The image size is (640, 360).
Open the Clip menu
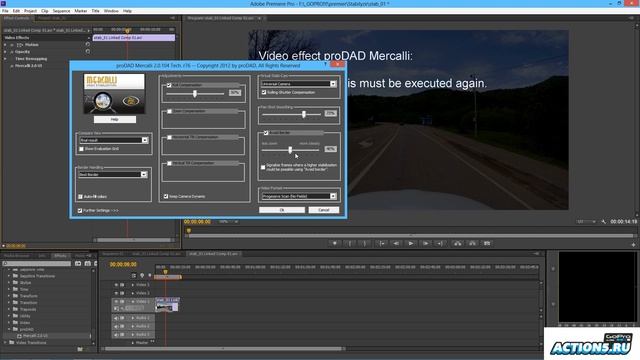44,11
